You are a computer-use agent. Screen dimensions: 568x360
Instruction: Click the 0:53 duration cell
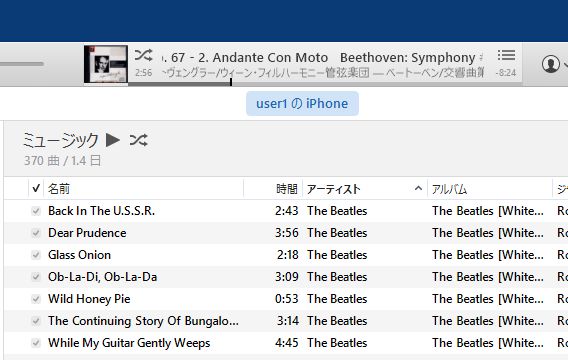(x=287, y=299)
